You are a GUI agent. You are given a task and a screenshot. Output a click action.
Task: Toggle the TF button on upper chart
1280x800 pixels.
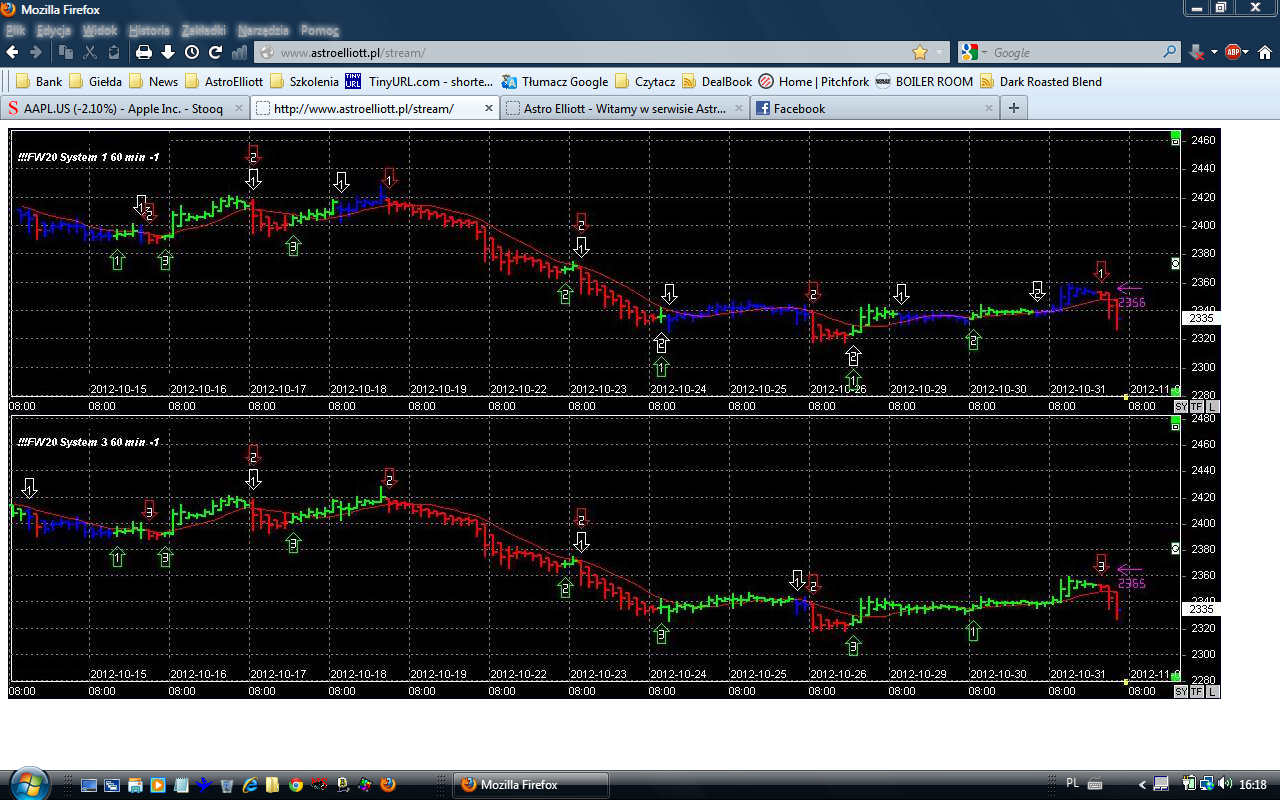coord(1197,407)
